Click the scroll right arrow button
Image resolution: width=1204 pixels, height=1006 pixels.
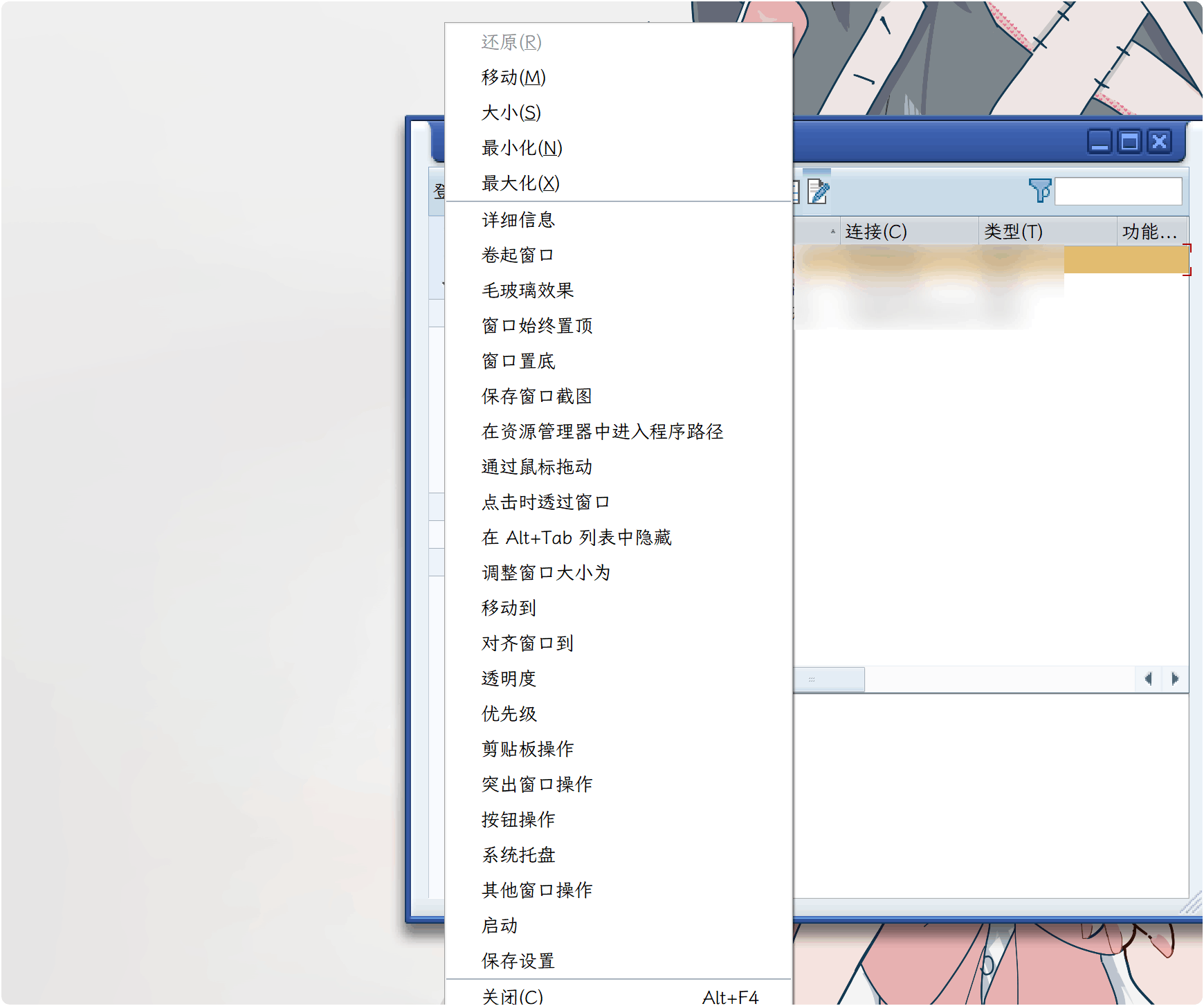click(1174, 679)
